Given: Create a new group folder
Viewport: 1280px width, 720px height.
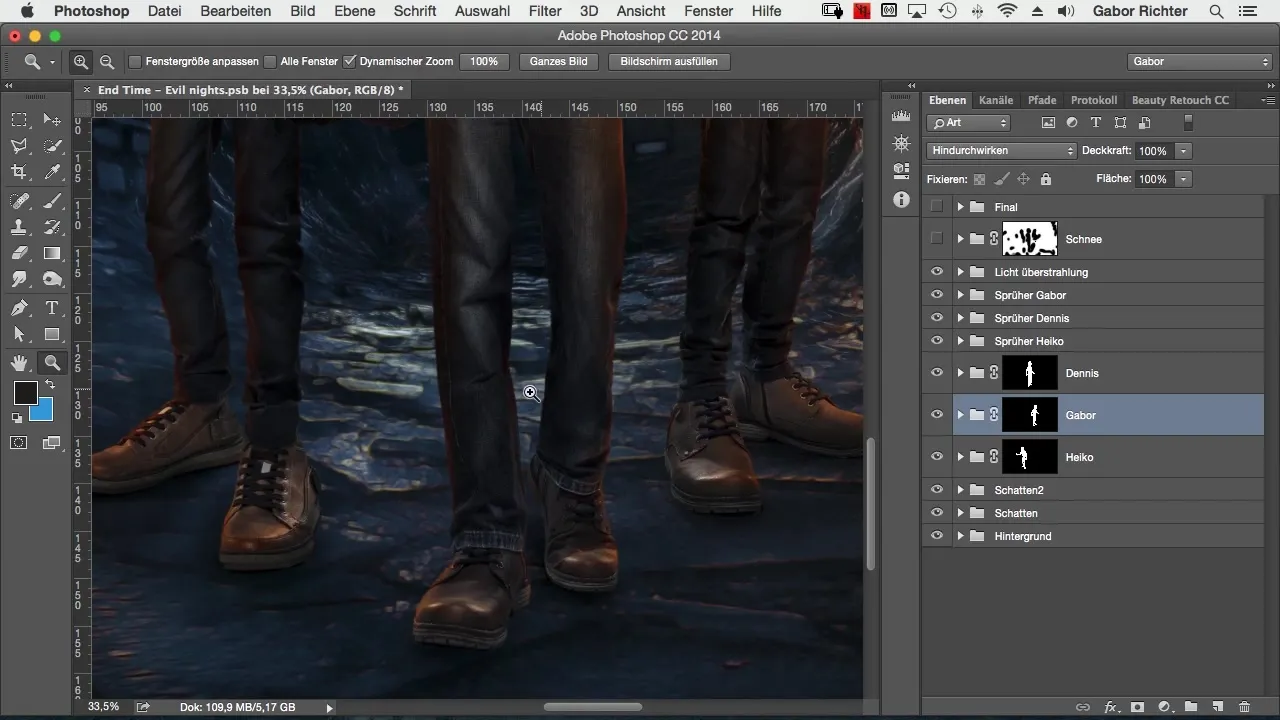Looking at the screenshot, I should point(1191,707).
